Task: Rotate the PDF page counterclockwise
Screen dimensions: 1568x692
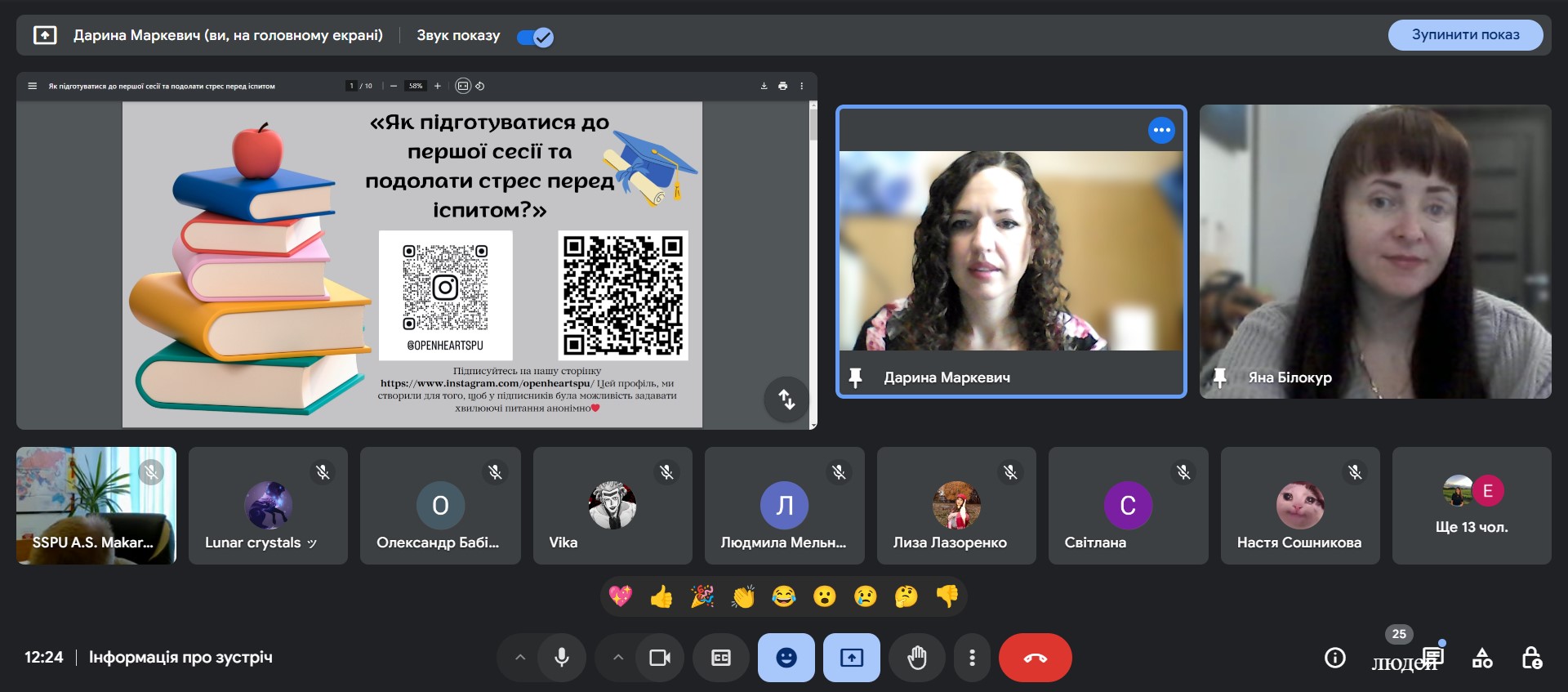Action: (480, 86)
